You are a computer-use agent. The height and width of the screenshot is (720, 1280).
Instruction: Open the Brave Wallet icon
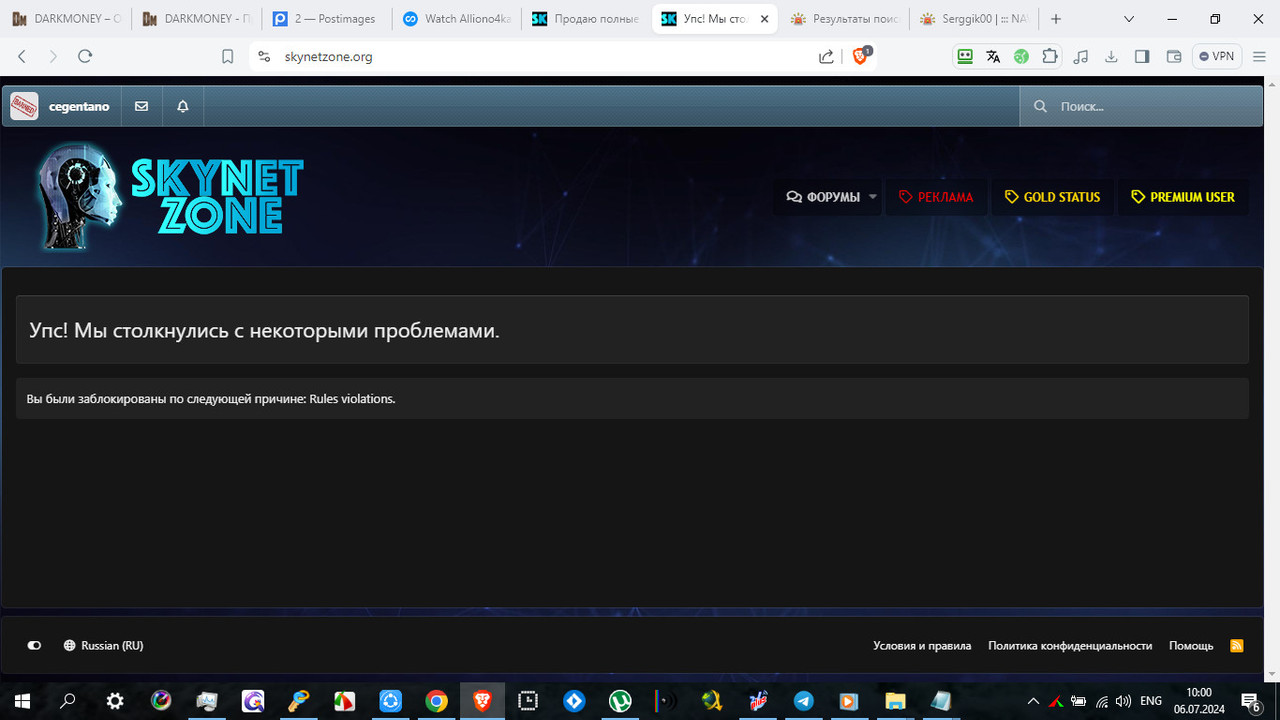click(1174, 57)
